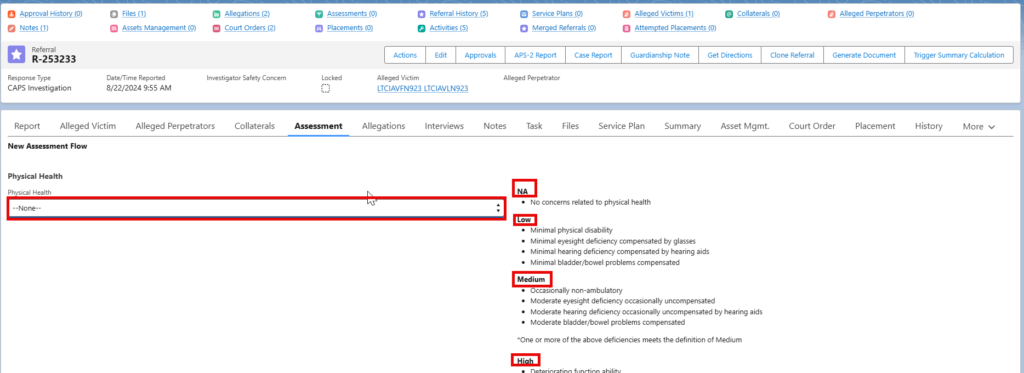1024x373 pixels.
Task: Select the Assessment tab
Action: click(318, 126)
